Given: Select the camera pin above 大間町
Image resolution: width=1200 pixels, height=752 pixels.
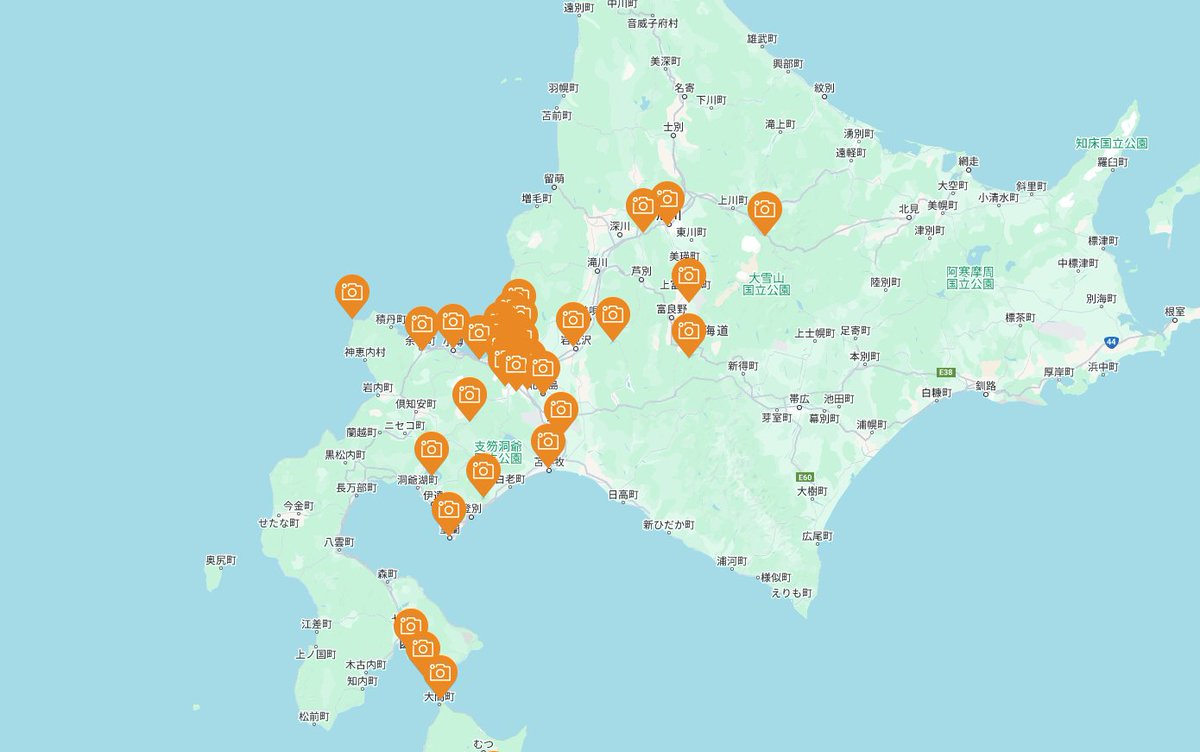Looking at the screenshot, I should [438, 673].
